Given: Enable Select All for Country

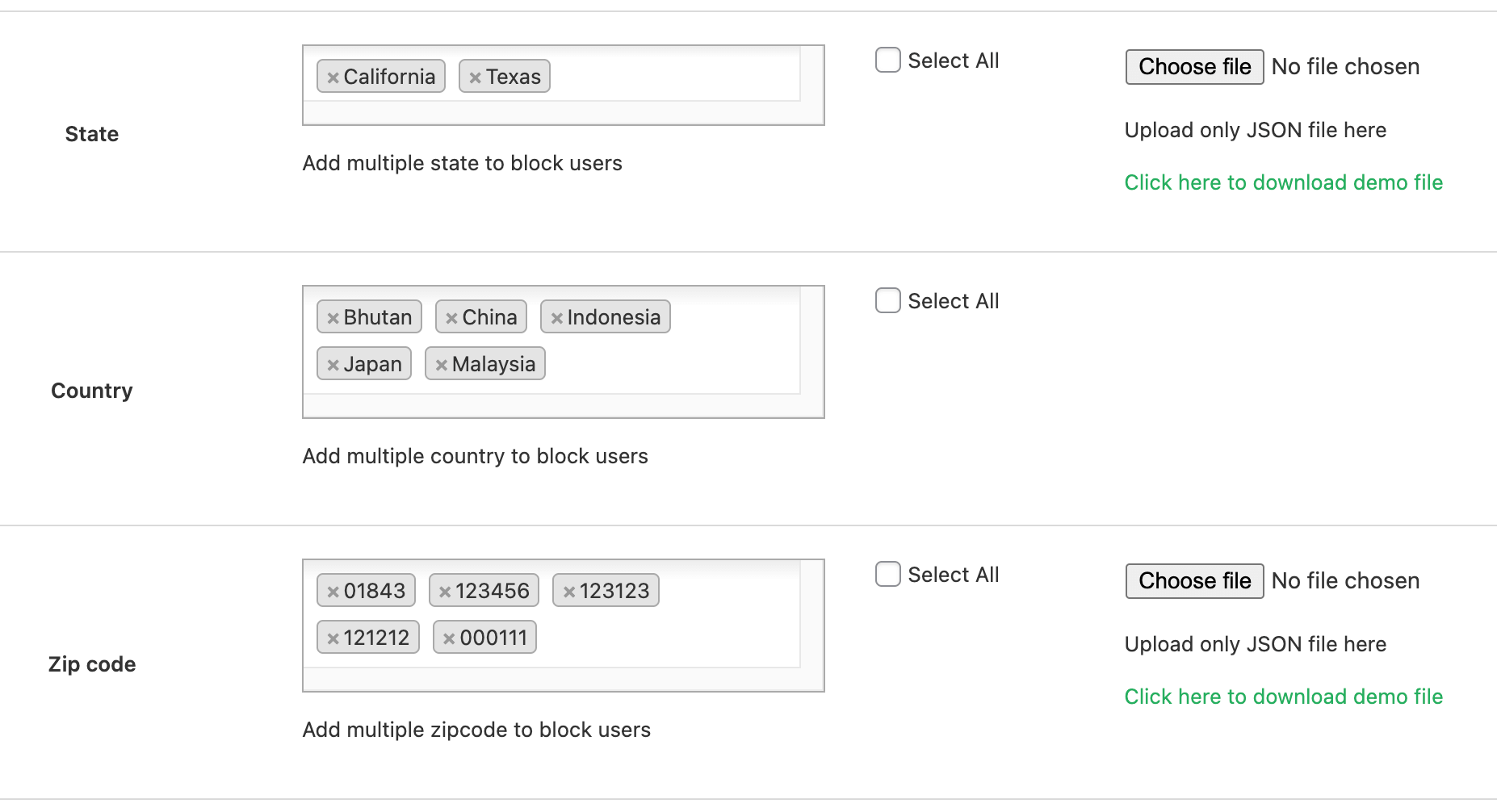Looking at the screenshot, I should click(x=887, y=301).
